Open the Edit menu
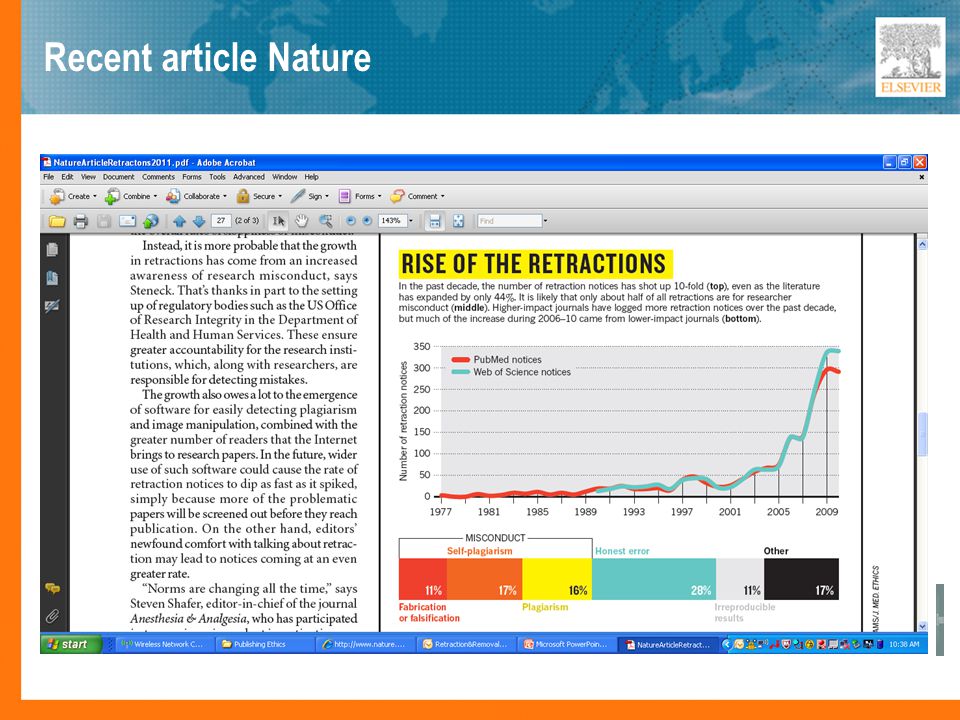The height and width of the screenshot is (720, 960). (x=67, y=177)
